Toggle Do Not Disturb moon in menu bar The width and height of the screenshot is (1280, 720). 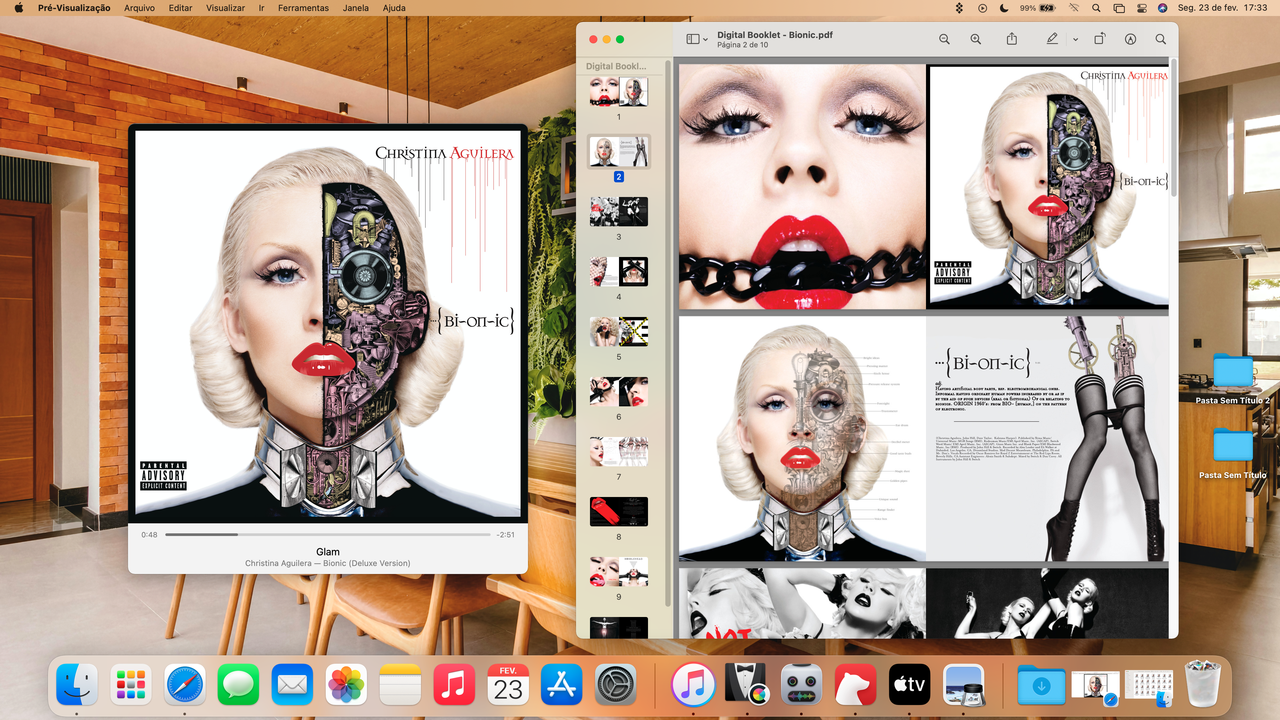tap(1004, 7)
